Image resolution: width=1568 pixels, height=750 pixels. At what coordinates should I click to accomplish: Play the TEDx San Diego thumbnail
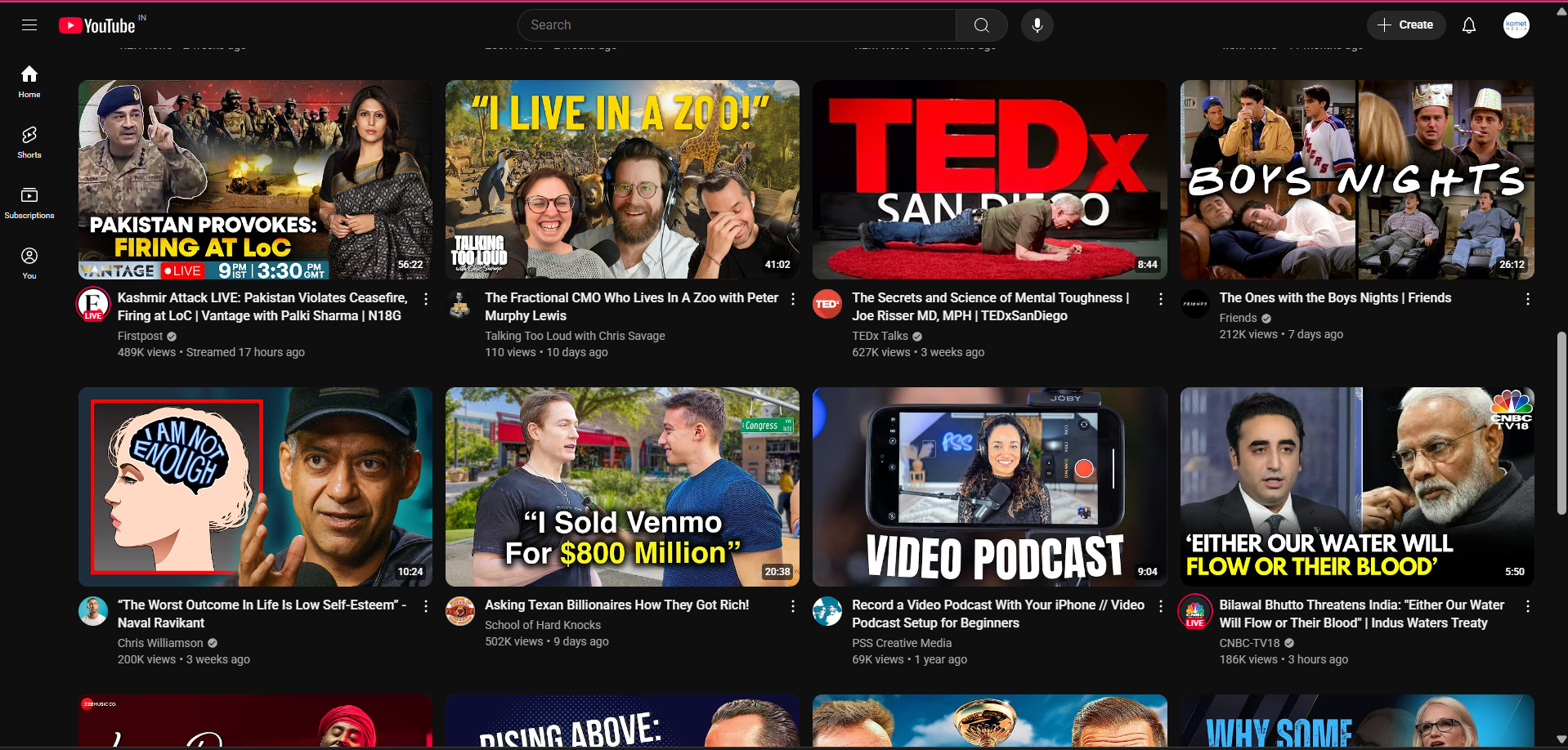click(x=989, y=180)
